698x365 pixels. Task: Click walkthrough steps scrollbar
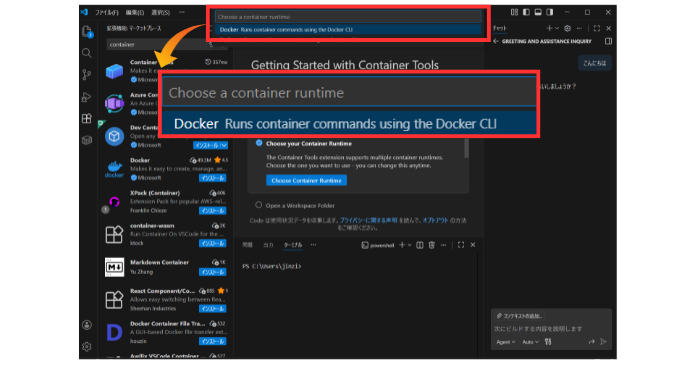tap(466, 149)
